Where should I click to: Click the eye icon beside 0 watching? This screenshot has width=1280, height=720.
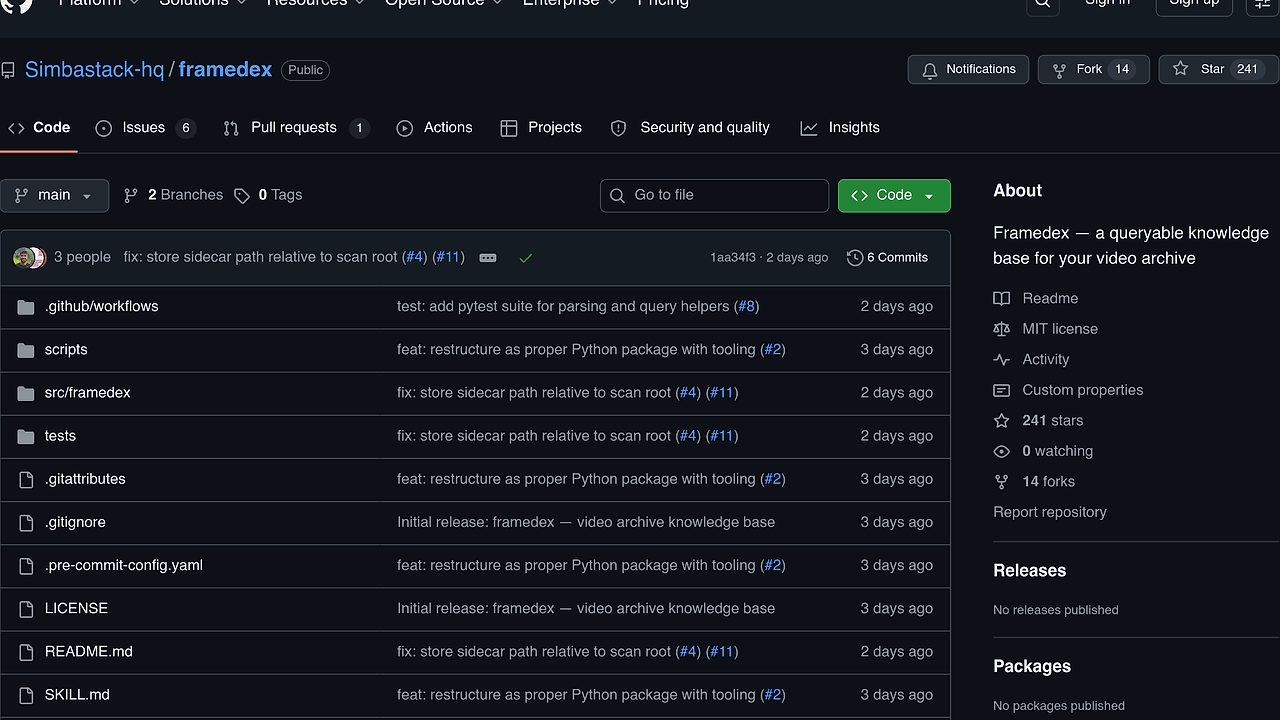pyautogui.click(x=1002, y=451)
